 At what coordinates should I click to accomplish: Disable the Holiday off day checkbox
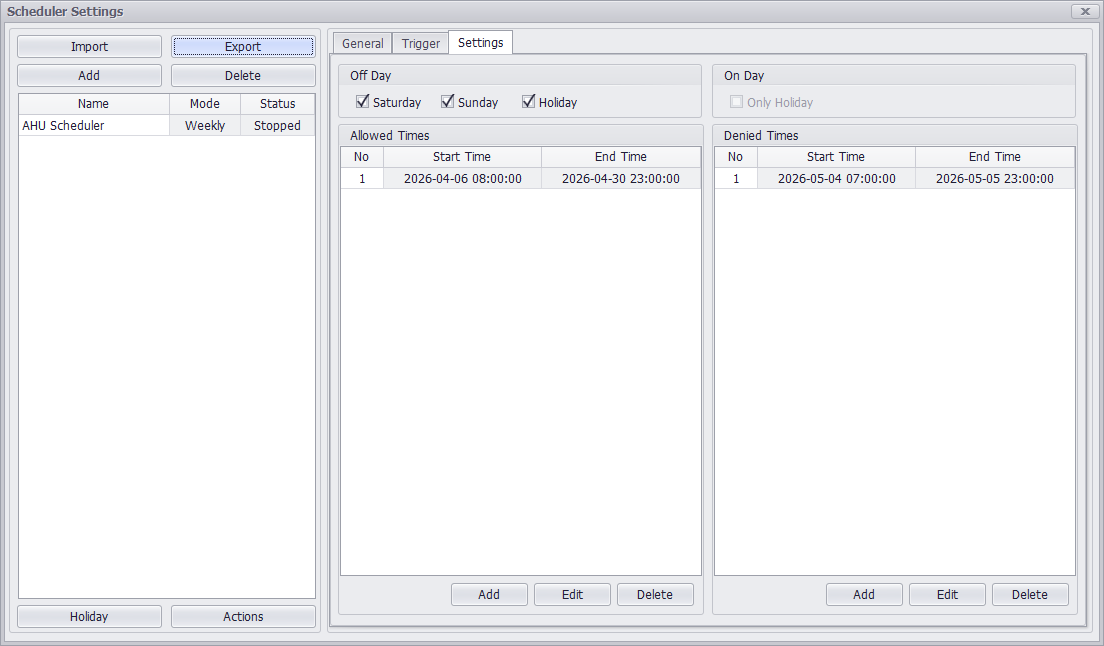pos(529,102)
